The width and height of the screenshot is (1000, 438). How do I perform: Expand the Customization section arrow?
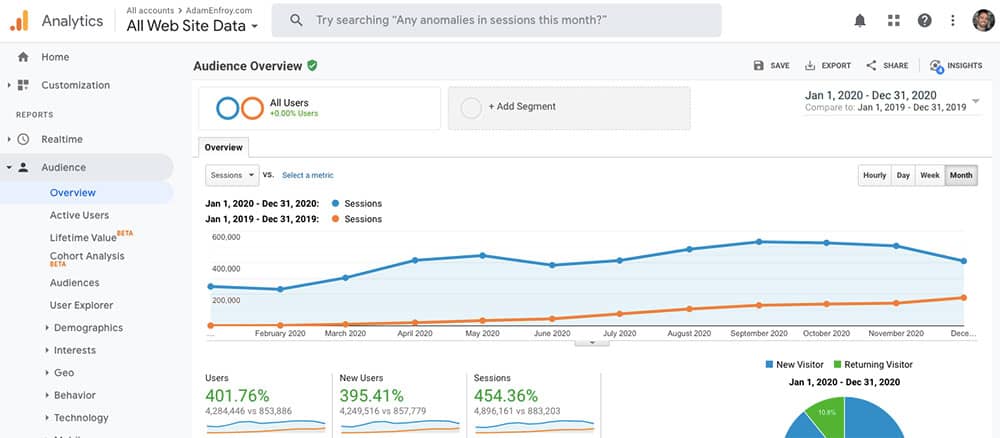(9, 85)
